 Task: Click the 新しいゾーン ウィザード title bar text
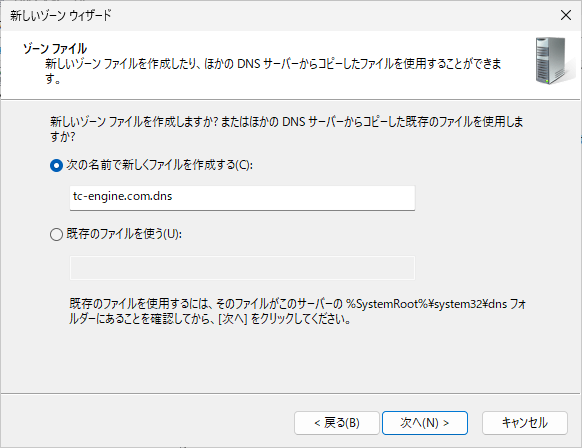61,16
